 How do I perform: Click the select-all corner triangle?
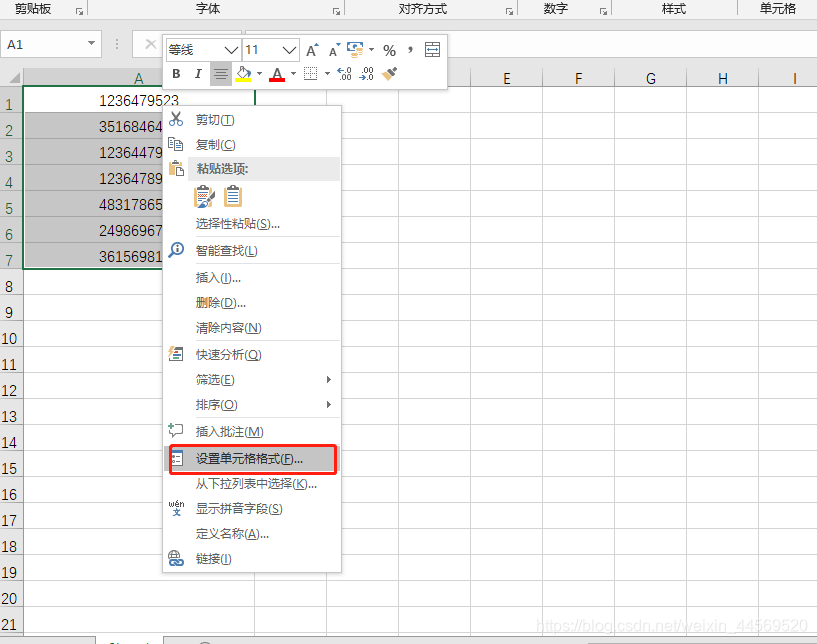(x=13, y=78)
